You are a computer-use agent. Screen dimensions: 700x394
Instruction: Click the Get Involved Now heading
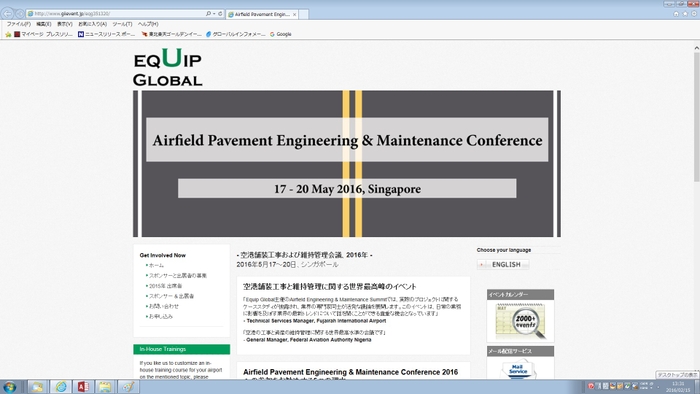(x=162, y=255)
